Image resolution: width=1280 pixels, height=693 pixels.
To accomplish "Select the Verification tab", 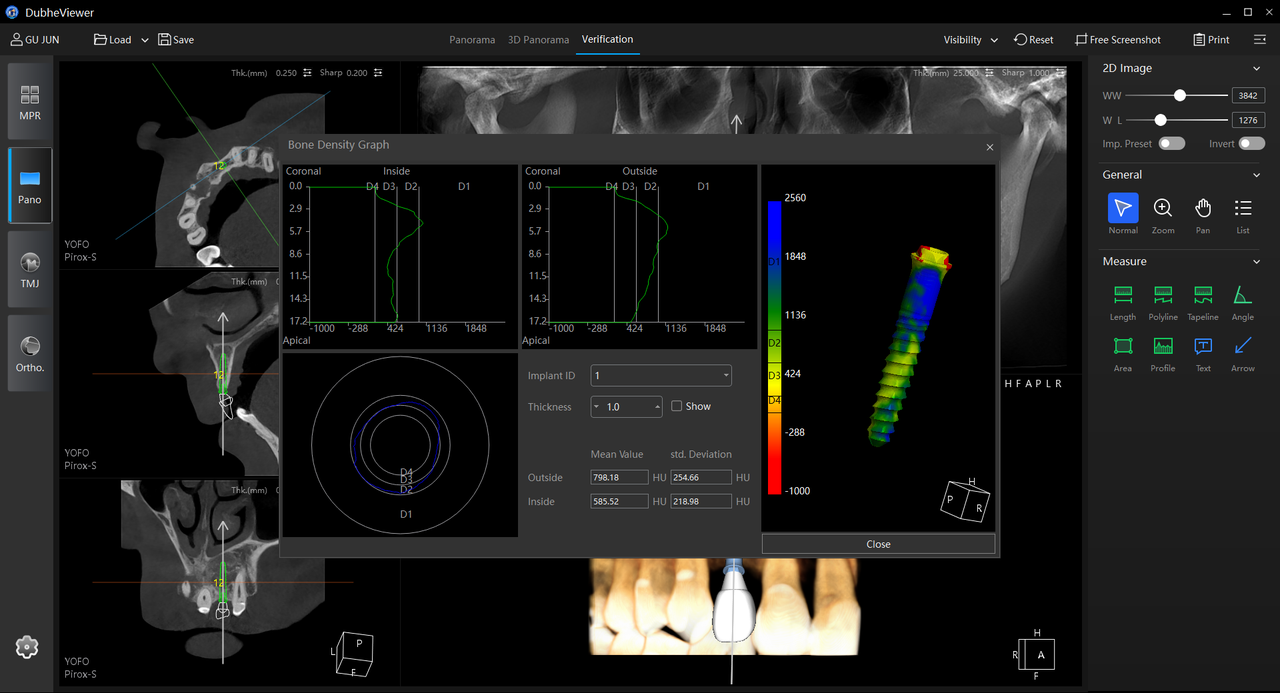I will (x=607, y=40).
